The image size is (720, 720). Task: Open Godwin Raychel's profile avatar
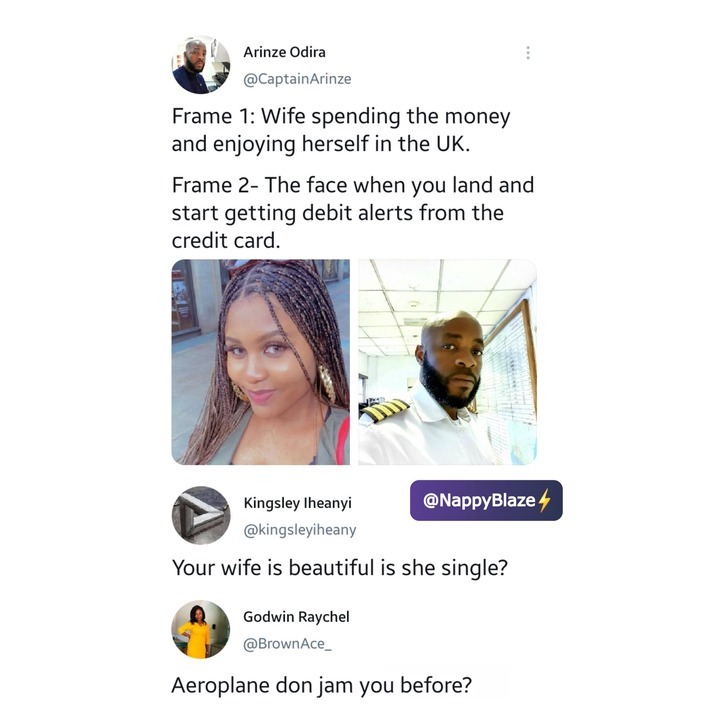click(x=201, y=629)
